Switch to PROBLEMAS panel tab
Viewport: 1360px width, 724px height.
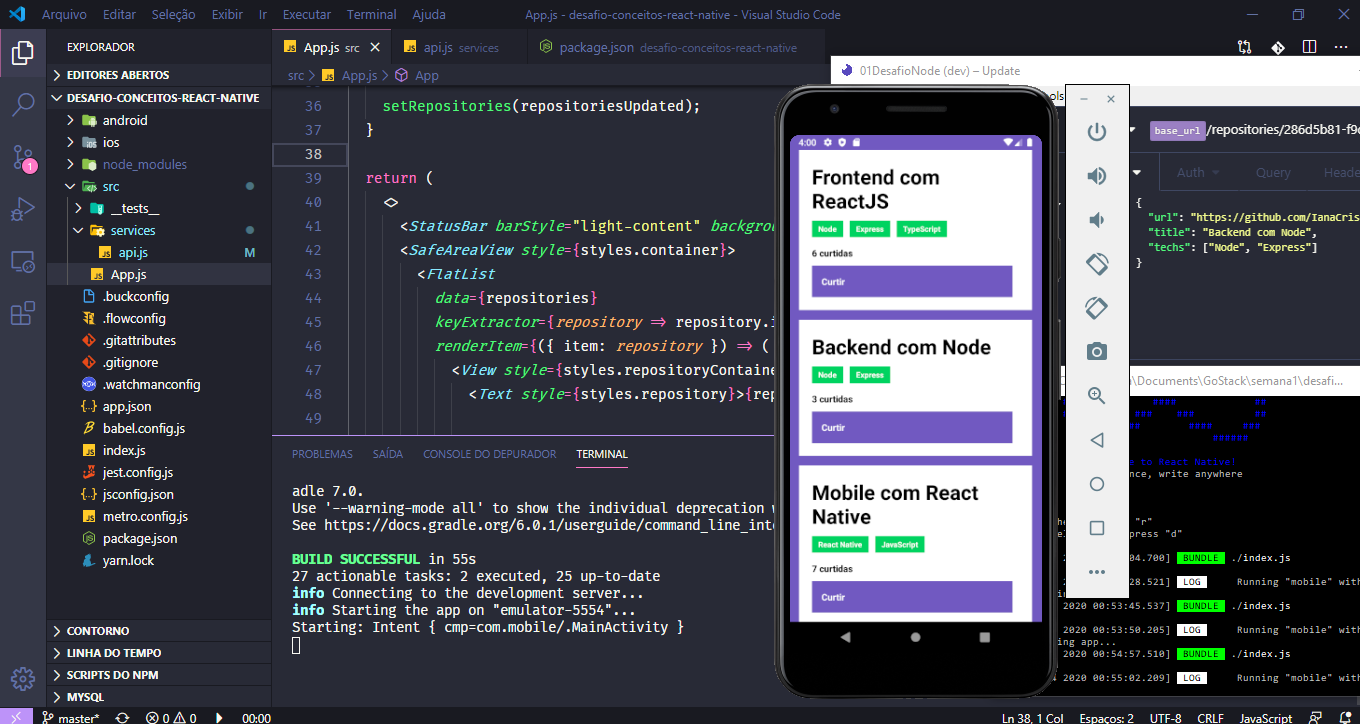pos(322,454)
